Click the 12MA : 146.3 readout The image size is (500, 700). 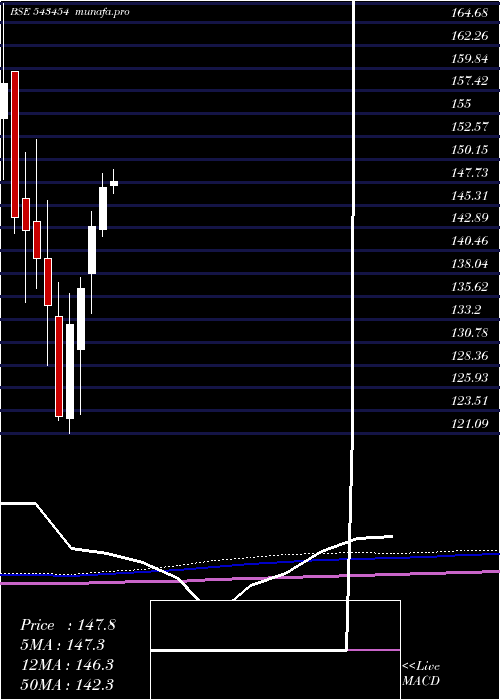click(67, 665)
